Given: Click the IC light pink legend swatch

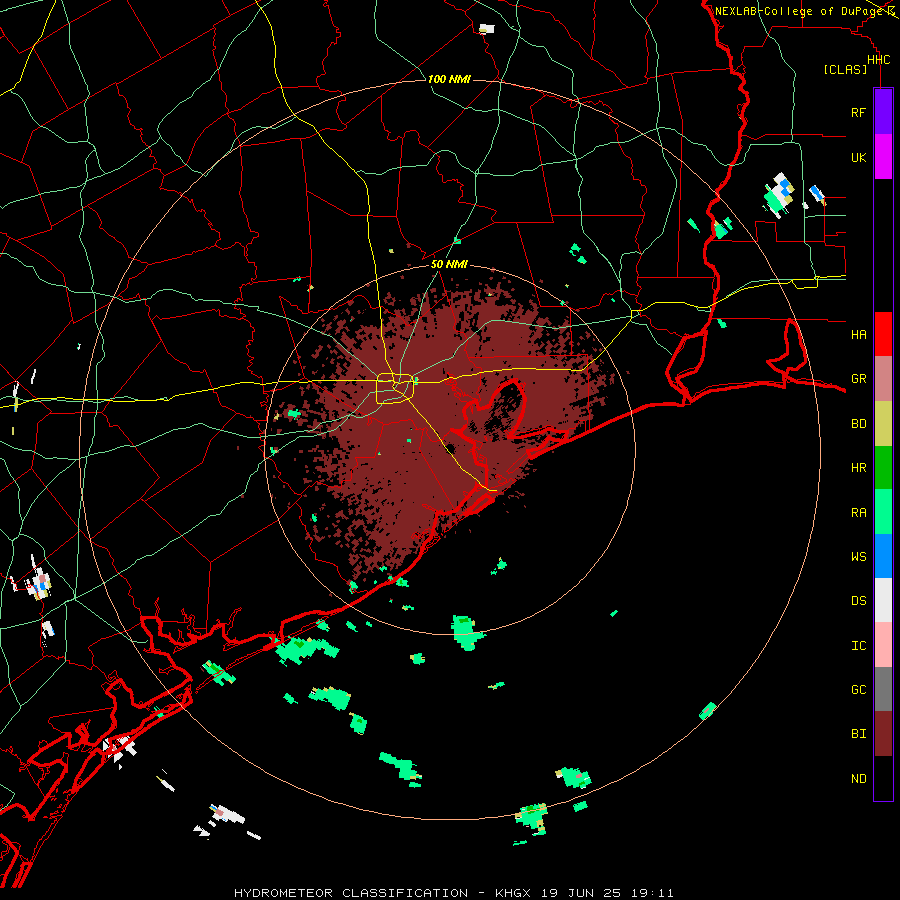Looking at the screenshot, I should (883, 645).
